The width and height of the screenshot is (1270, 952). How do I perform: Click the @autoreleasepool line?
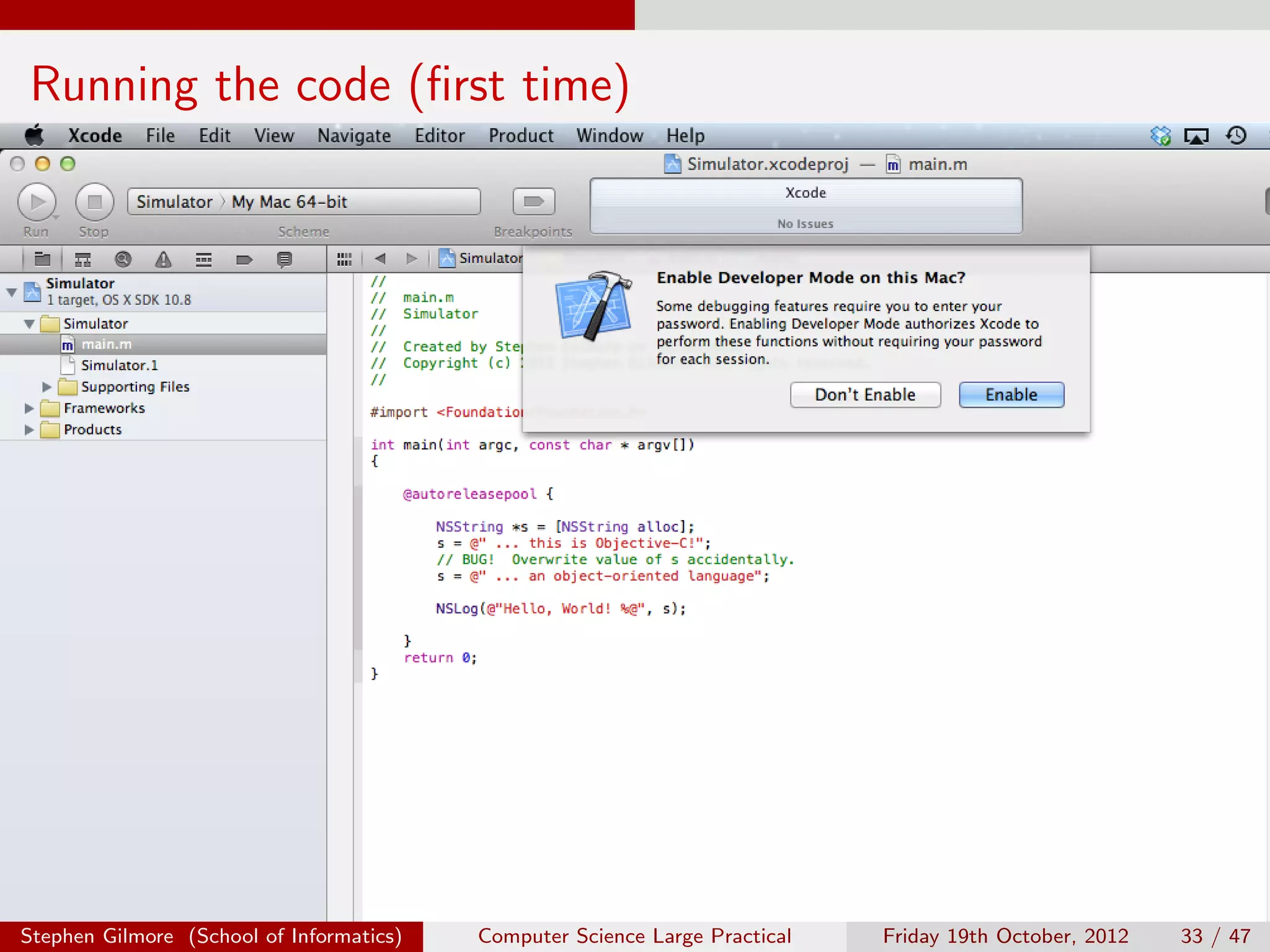point(477,494)
